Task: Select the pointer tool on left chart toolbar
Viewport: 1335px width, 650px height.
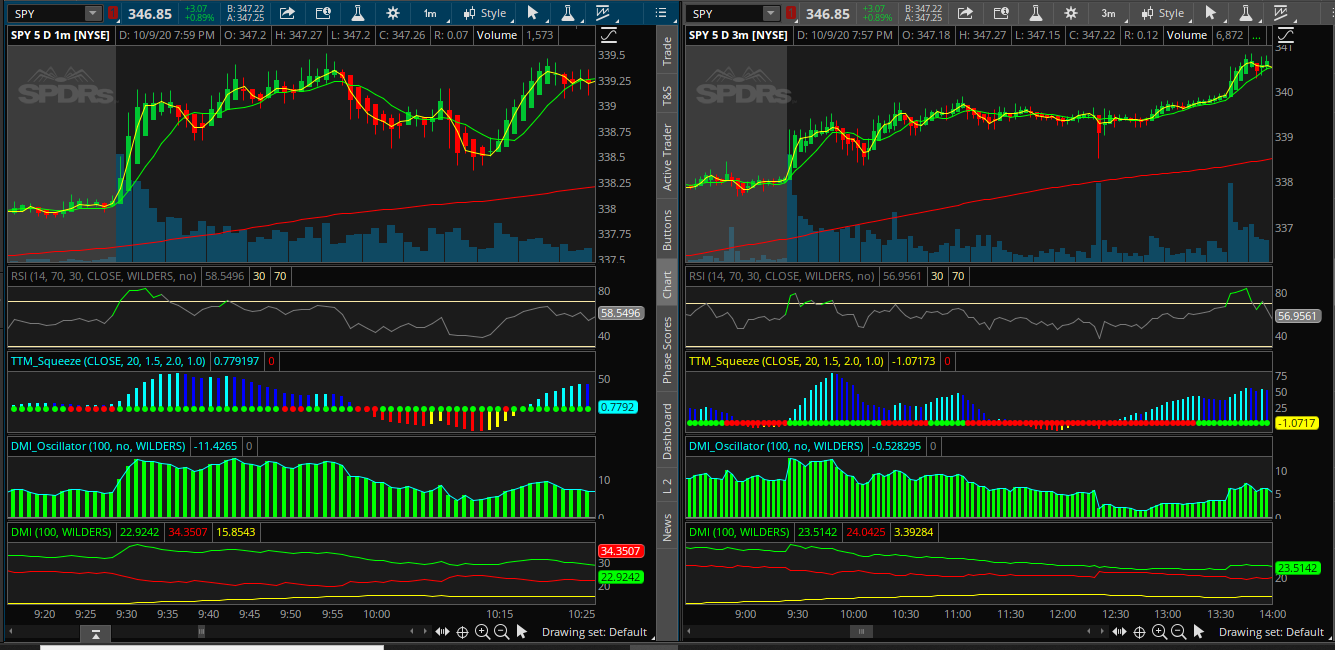Action: [x=533, y=14]
